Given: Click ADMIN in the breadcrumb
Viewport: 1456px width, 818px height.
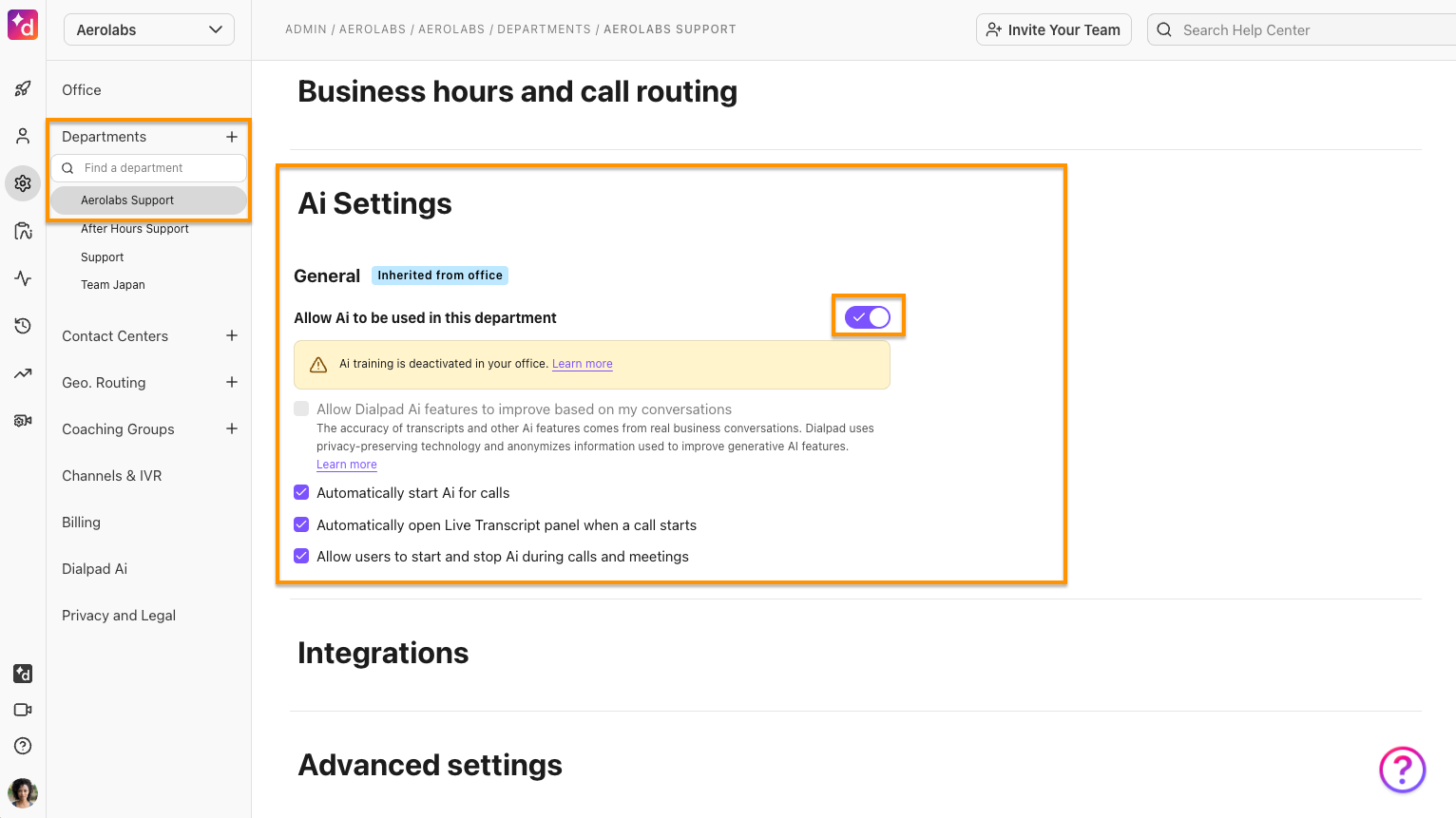Looking at the screenshot, I should tap(306, 29).
